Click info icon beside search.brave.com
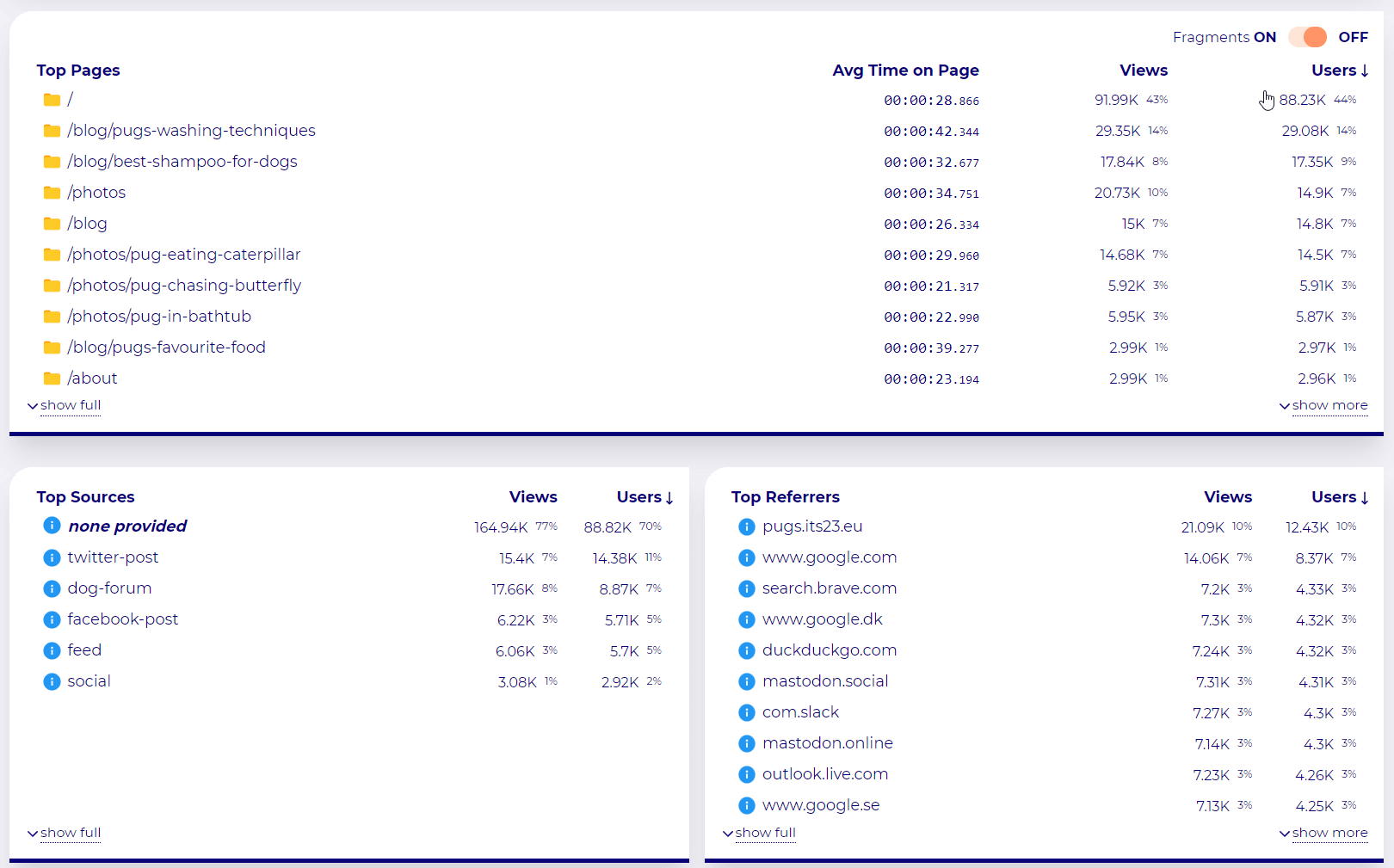The width and height of the screenshot is (1394, 868). point(747,588)
